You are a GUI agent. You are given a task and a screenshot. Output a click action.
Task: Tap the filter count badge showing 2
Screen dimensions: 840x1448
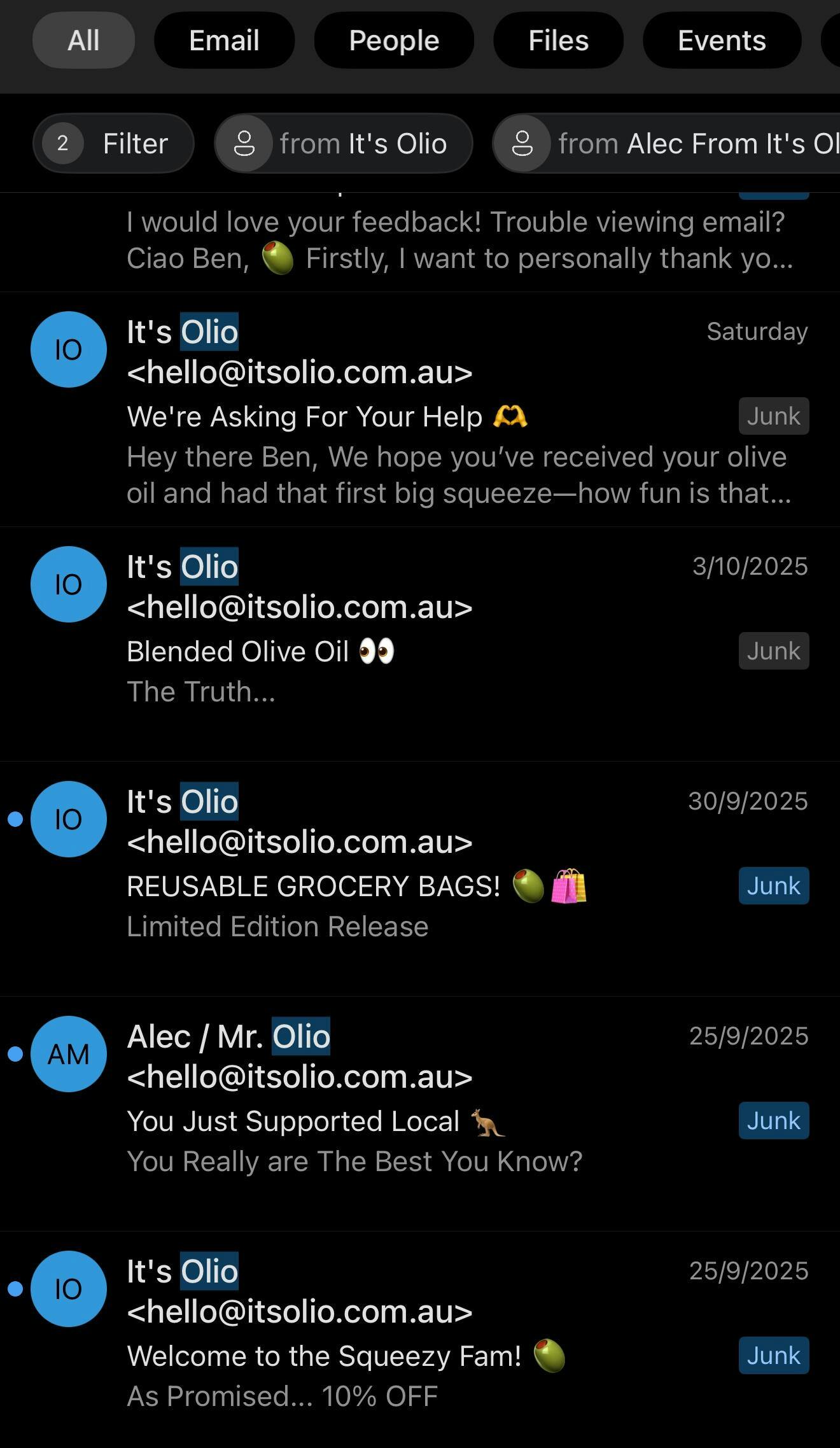[62, 143]
